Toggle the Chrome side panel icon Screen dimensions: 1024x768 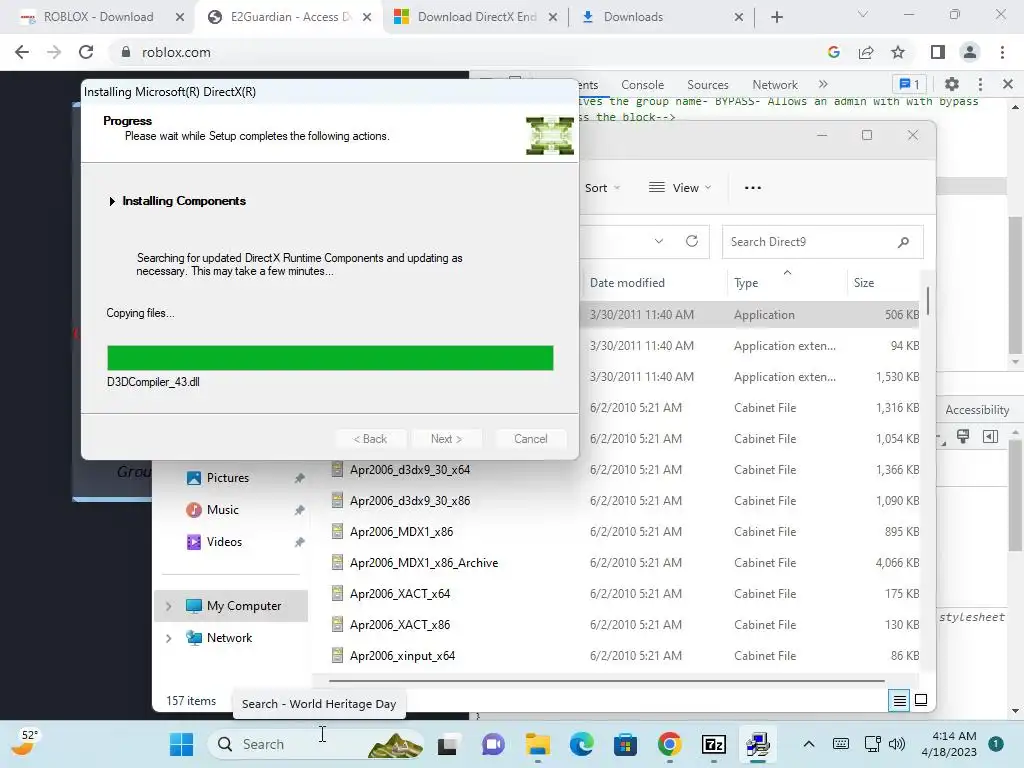coord(938,52)
